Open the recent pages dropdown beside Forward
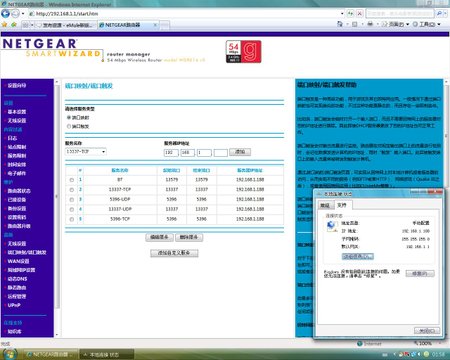 [23, 14]
